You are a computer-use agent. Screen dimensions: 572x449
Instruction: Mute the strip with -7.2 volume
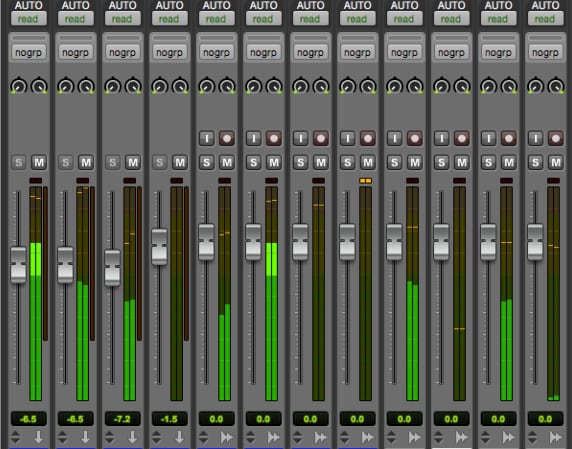pyautogui.click(x=133, y=162)
